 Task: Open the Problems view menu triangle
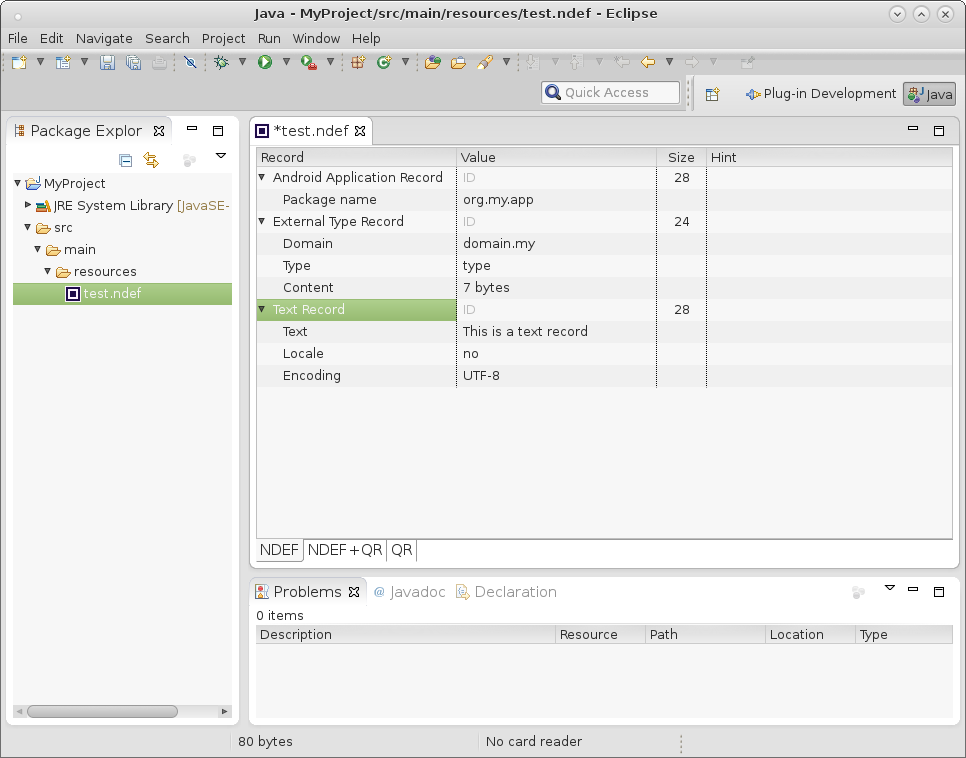click(x=890, y=588)
